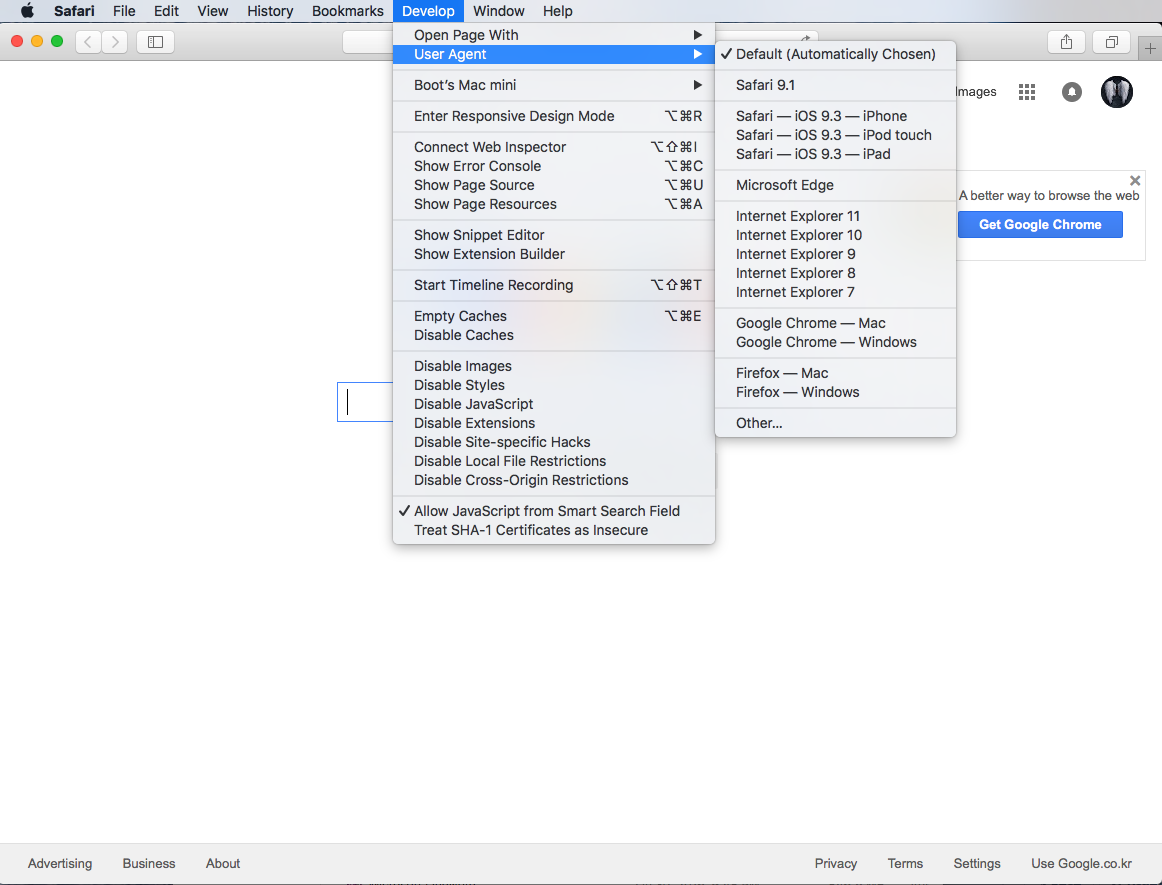Viewport: 1162px width, 885px height.
Task: Select Default (Automatically Chosen) user agent
Action: pyautogui.click(x=835, y=54)
